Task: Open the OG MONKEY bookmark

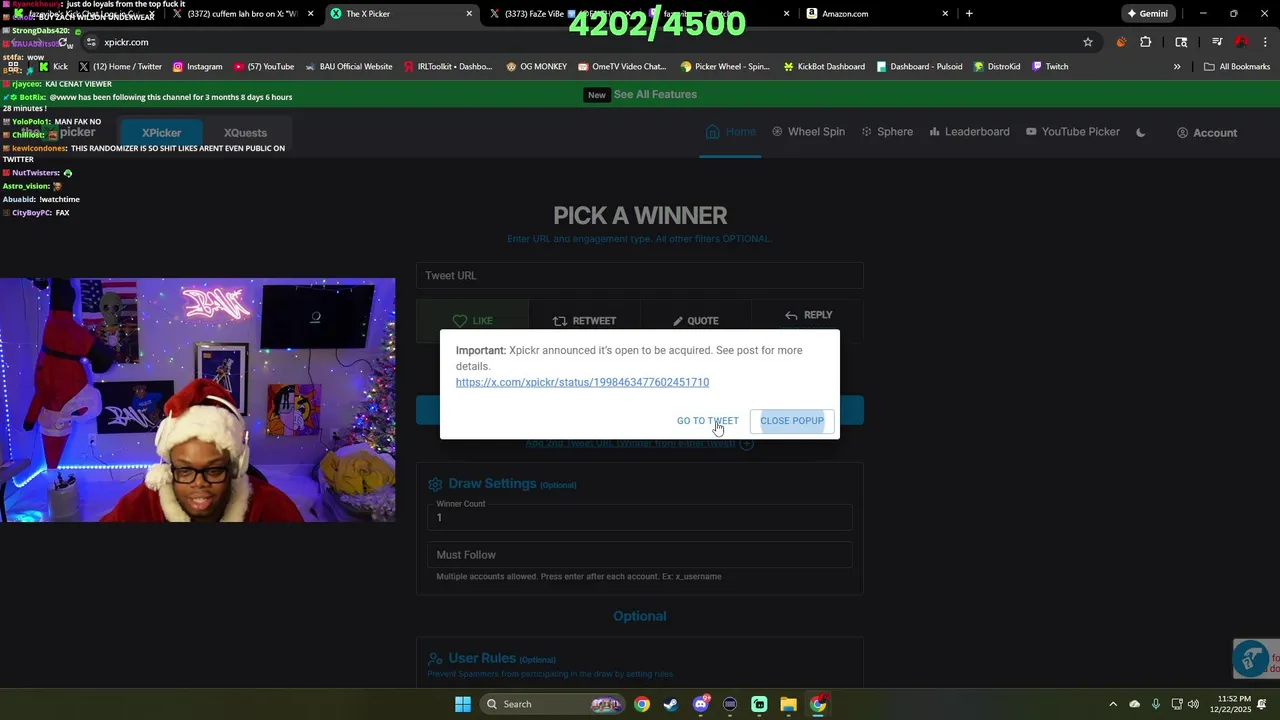Action: [536, 67]
